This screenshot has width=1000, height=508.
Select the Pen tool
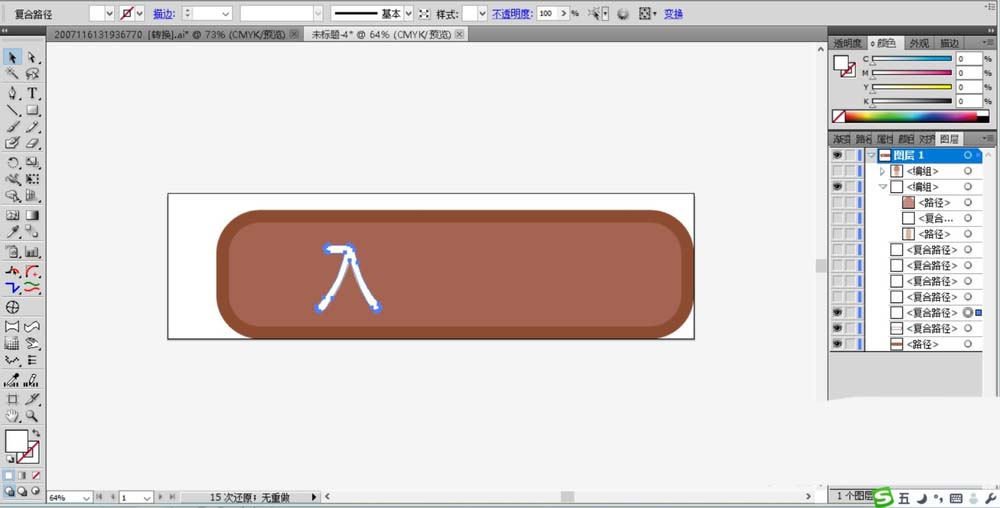12,93
